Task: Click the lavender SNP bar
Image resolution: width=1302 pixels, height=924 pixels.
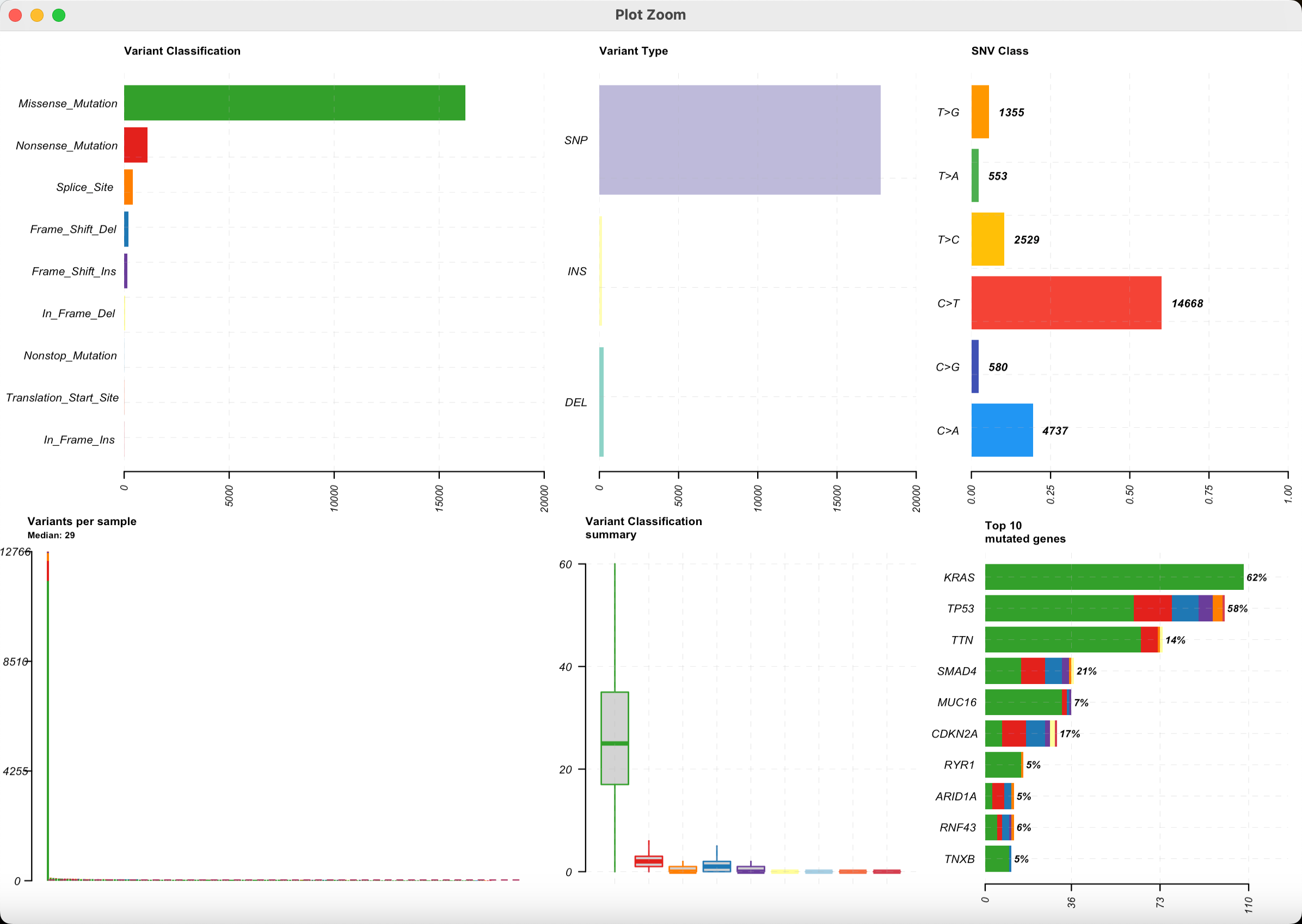Action: coord(739,140)
